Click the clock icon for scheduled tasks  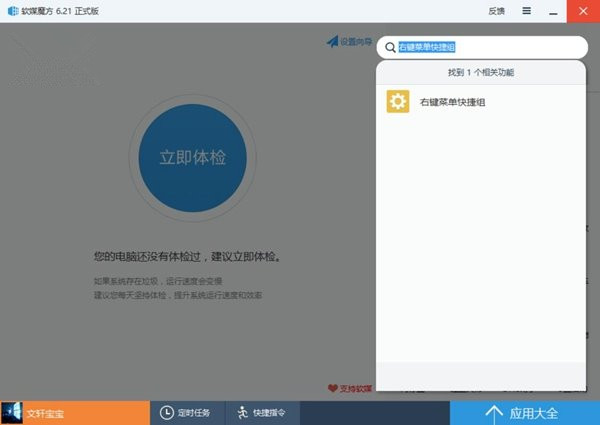[x=167, y=412]
